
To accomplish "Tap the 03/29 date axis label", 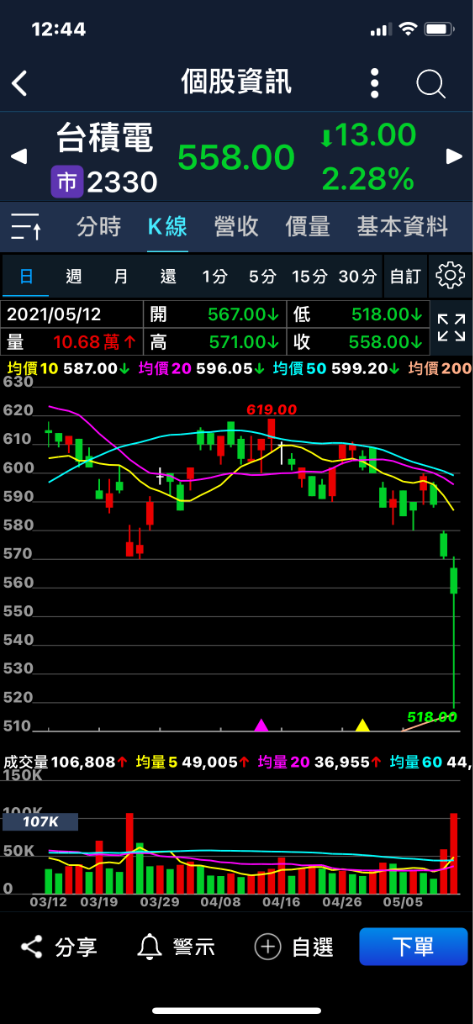I will point(161,902).
